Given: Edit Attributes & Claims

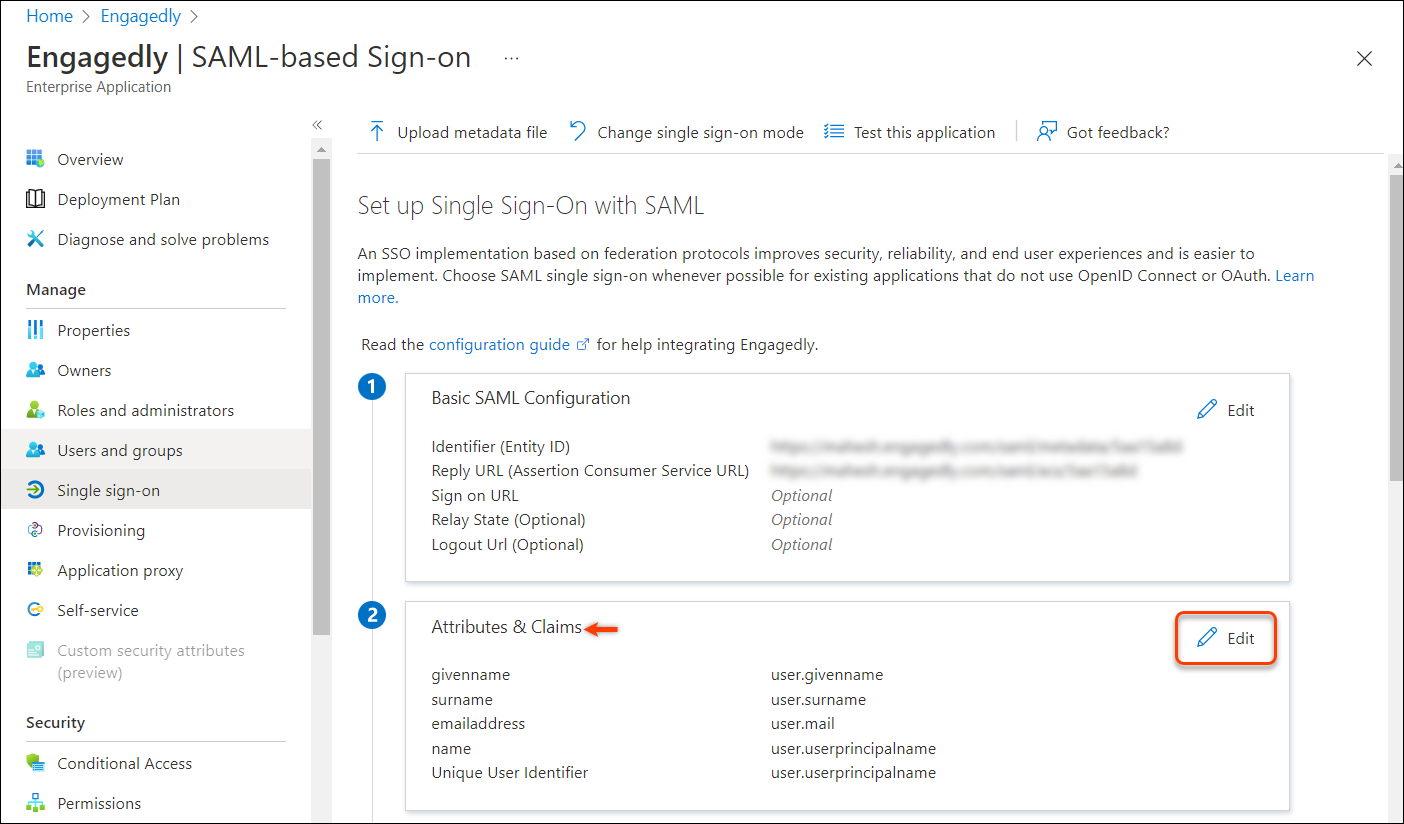Looking at the screenshot, I should pyautogui.click(x=1226, y=638).
